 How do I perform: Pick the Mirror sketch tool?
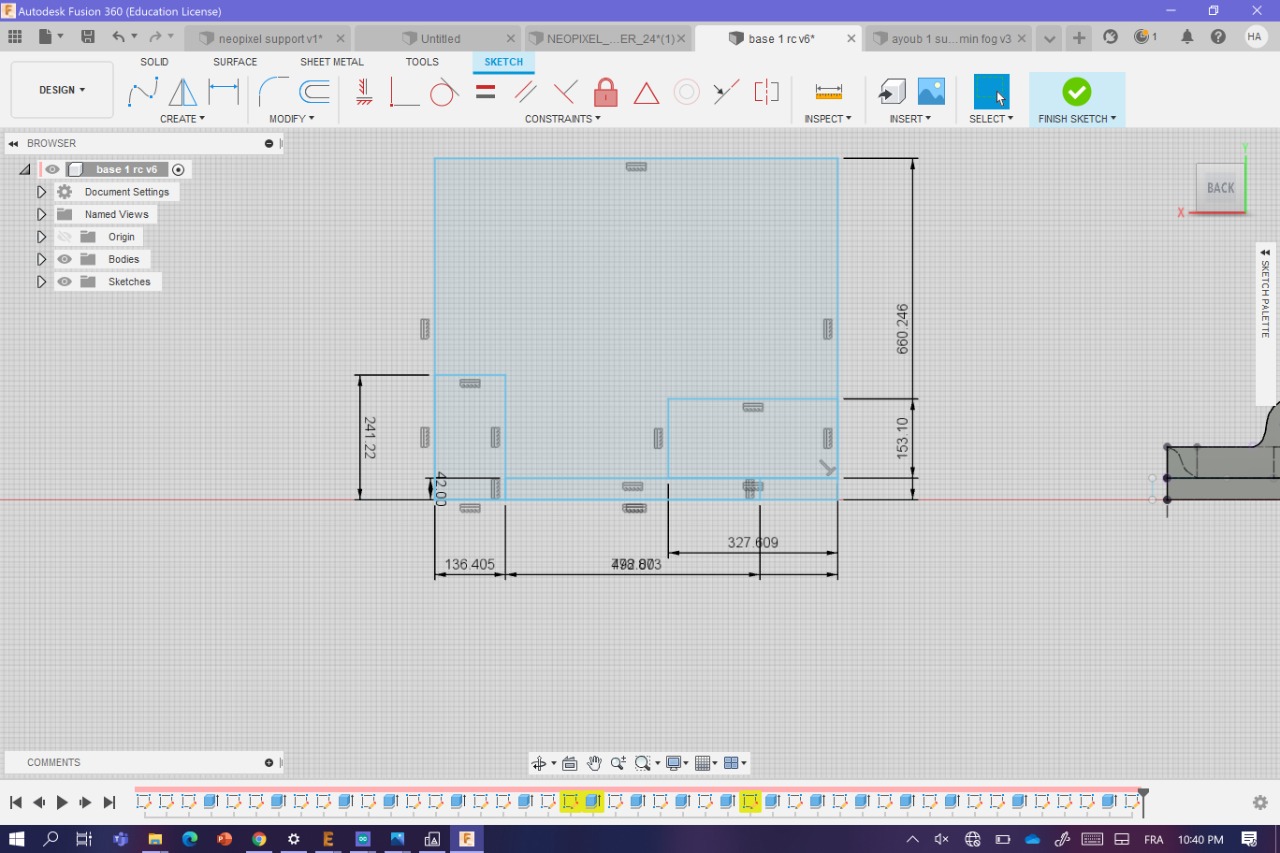click(183, 92)
